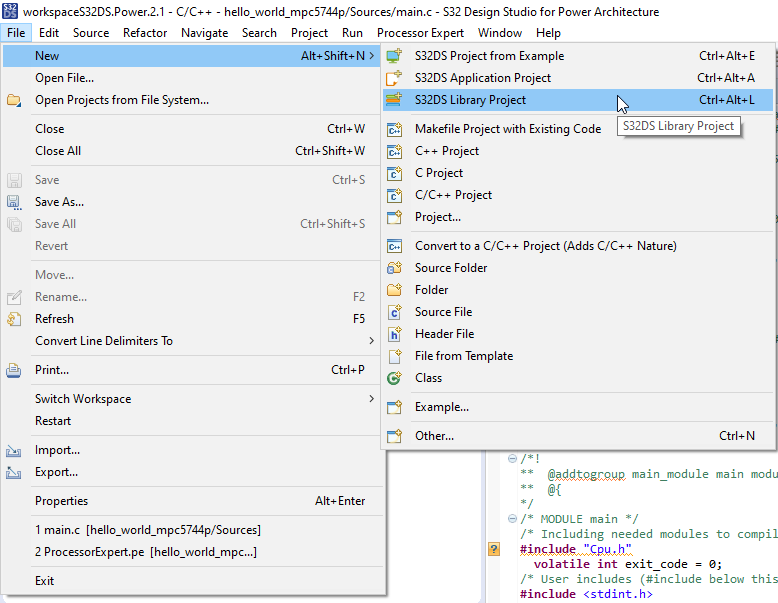Open the Source menu
This screenshot has height=603, width=778.
(91, 33)
